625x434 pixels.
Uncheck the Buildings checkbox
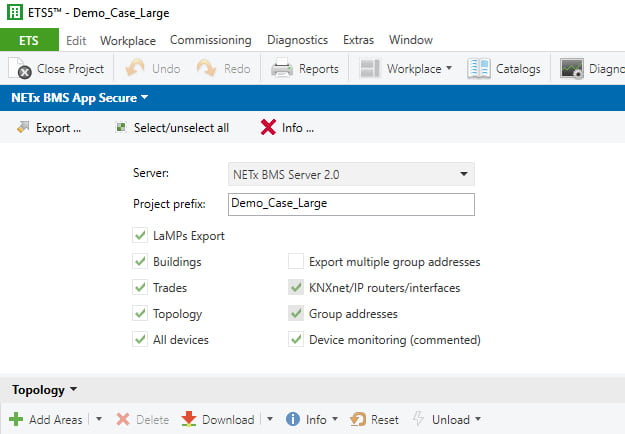tap(140, 261)
